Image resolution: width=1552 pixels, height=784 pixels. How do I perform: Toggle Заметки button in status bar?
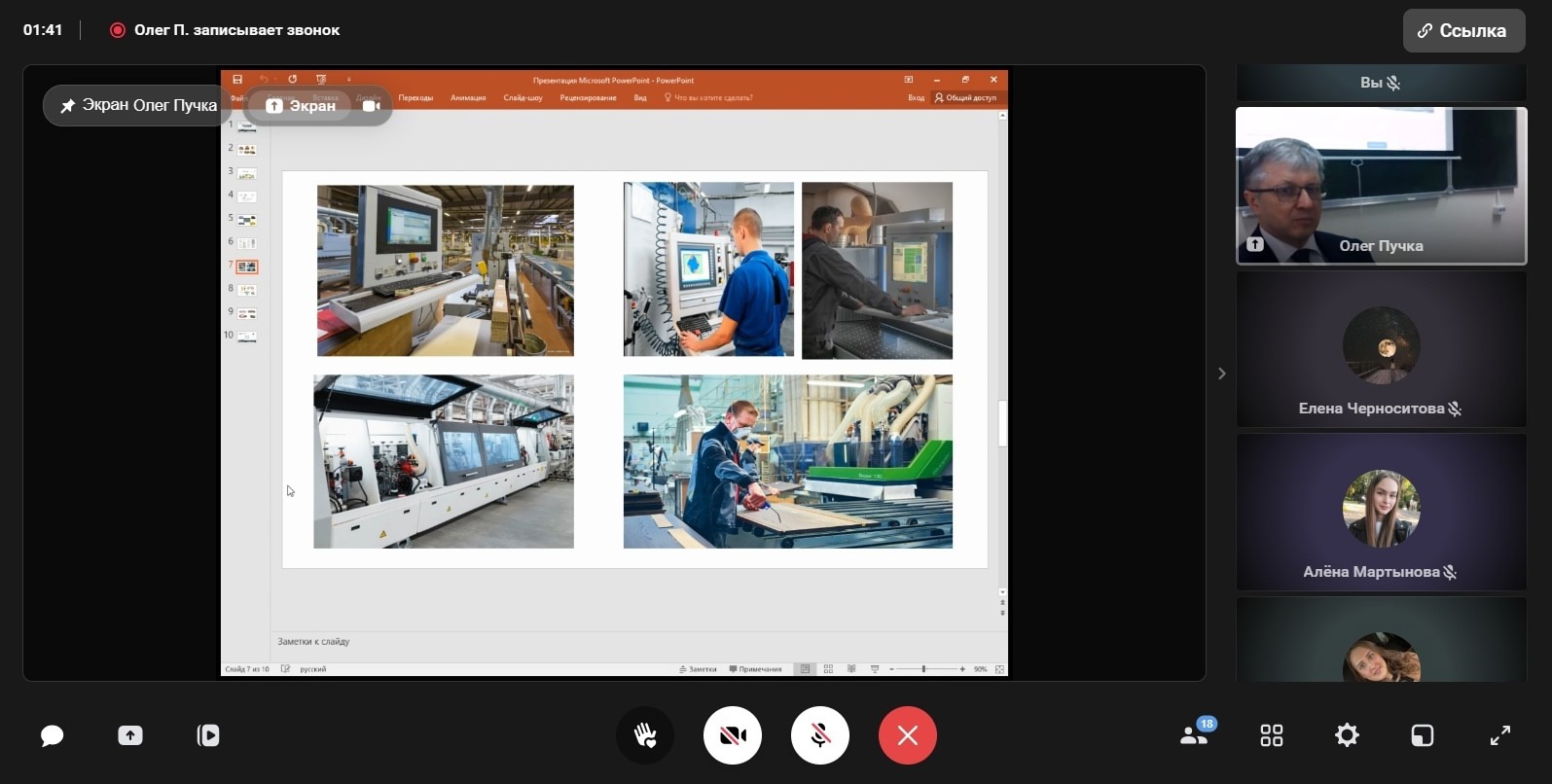tap(698, 669)
